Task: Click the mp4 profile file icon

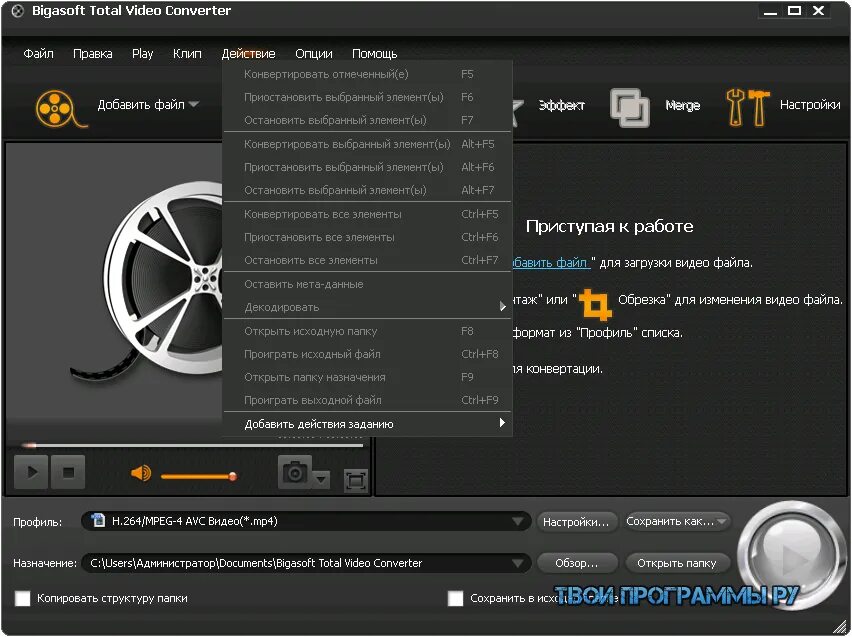Action: point(98,520)
